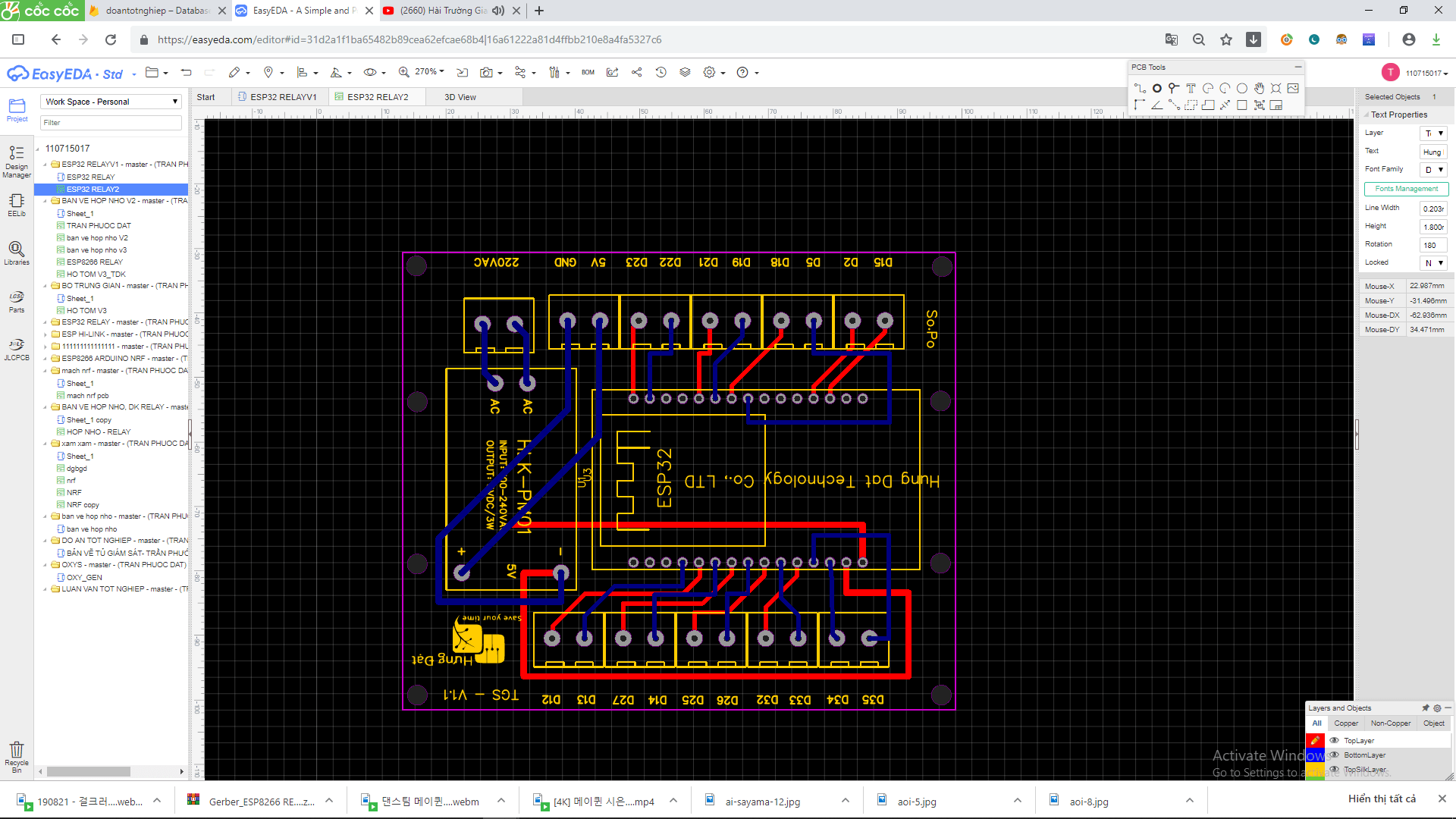The width and height of the screenshot is (1456, 819).
Task: Switch to the 3D View tab
Action: 460,97
